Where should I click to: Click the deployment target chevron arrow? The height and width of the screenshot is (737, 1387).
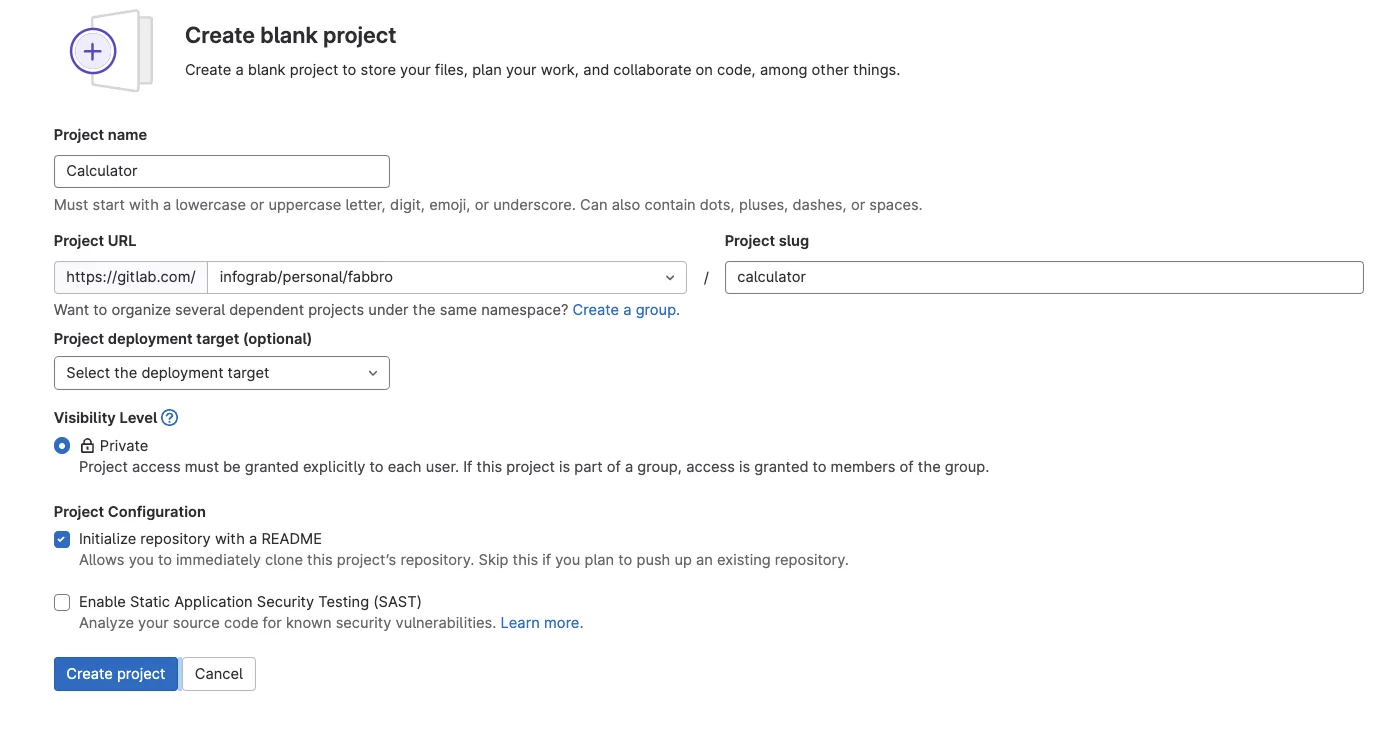point(373,373)
